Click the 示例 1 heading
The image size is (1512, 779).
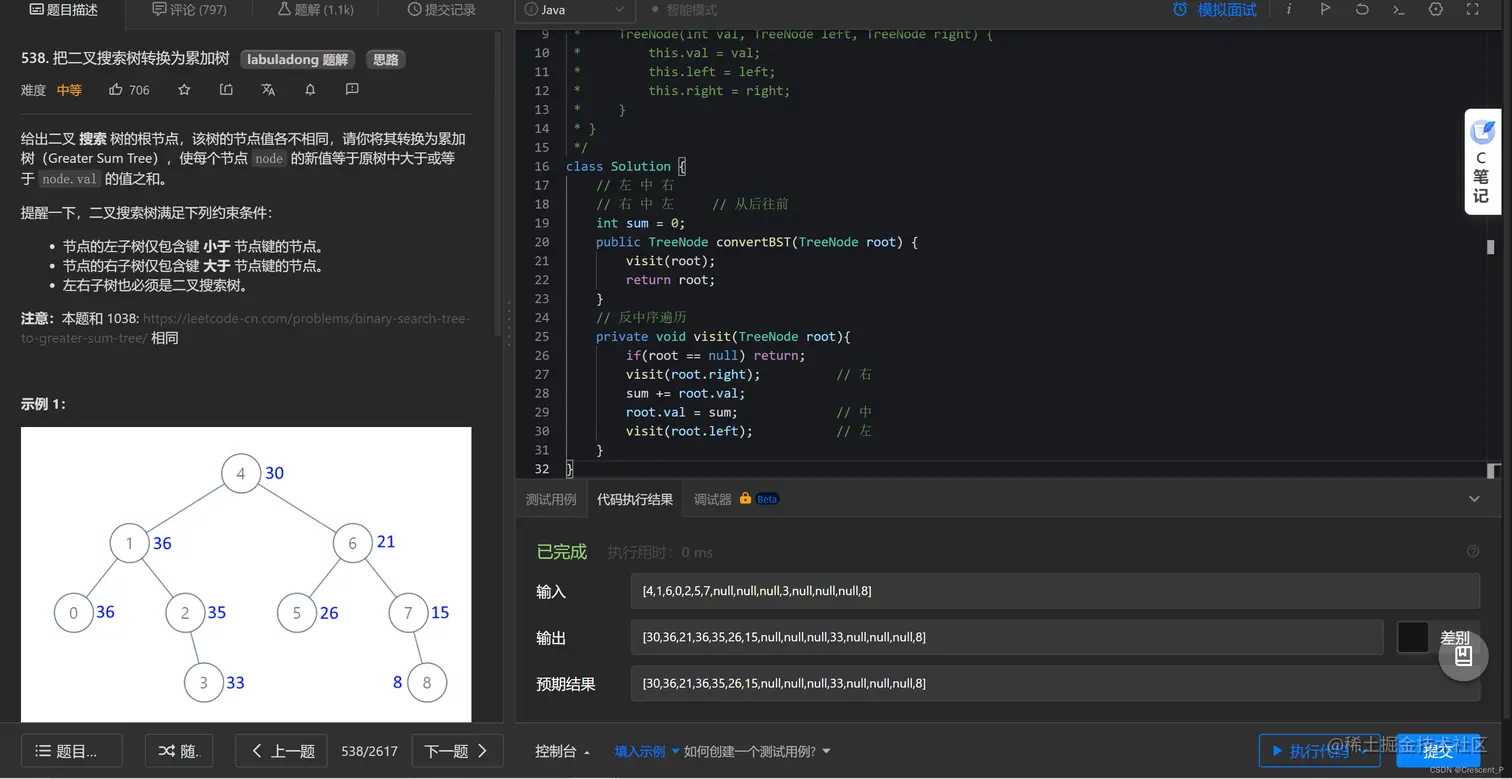click(x=43, y=404)
